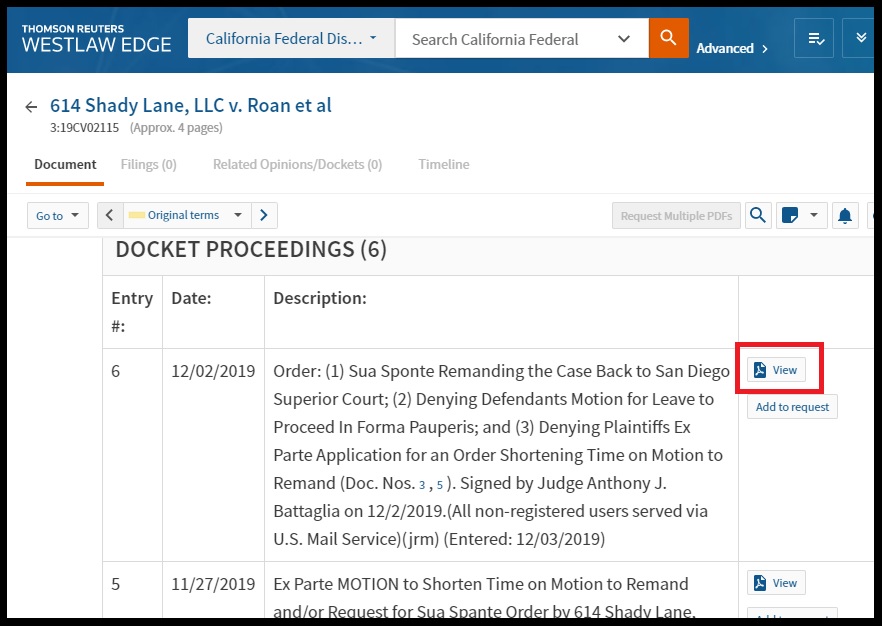View PDF for docket entry 6
Image resolution: width=882 pixels, height=626 pixels.
click(x=776, y=370)
